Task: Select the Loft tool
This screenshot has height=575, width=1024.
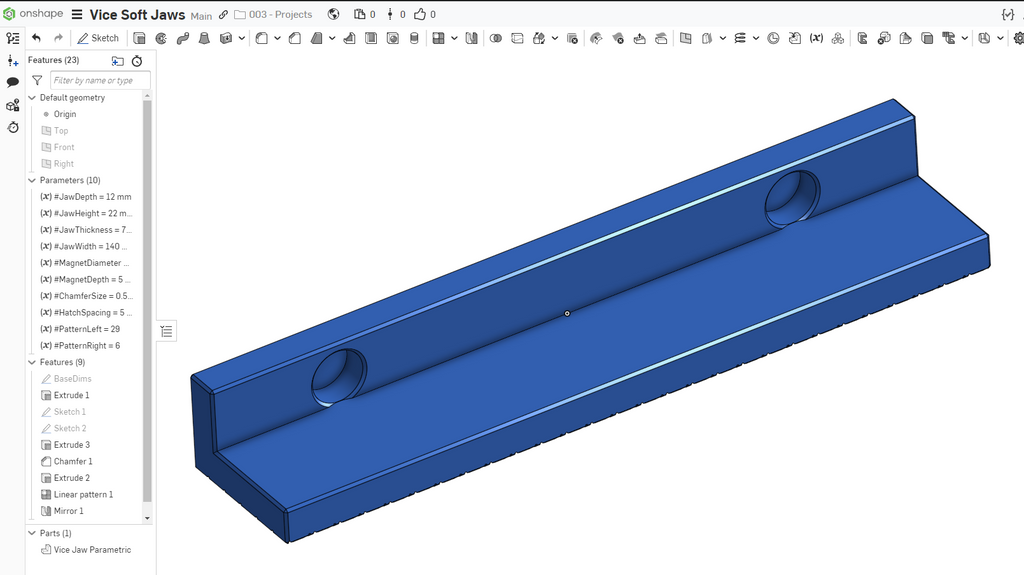Action: (x=204, y=39)
